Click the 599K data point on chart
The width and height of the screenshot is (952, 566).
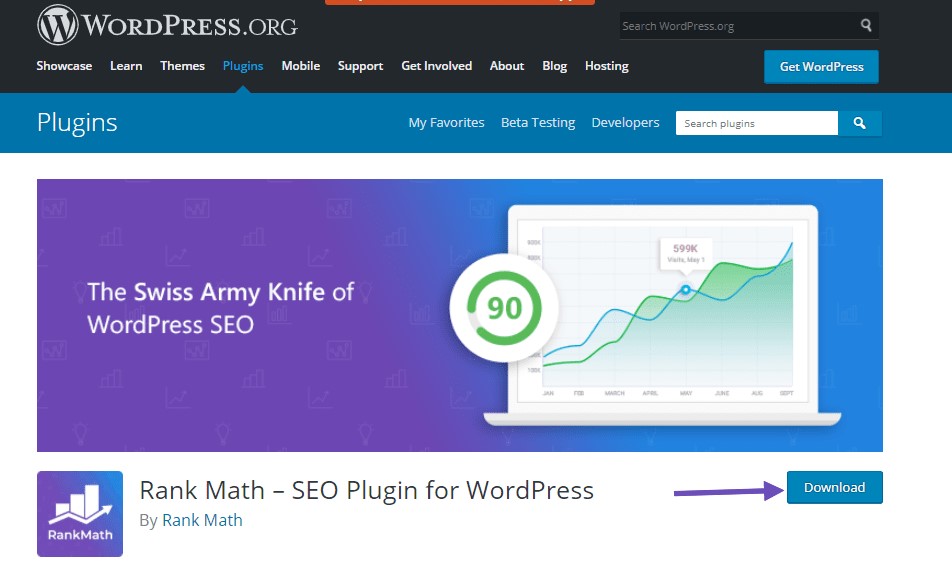686,290
